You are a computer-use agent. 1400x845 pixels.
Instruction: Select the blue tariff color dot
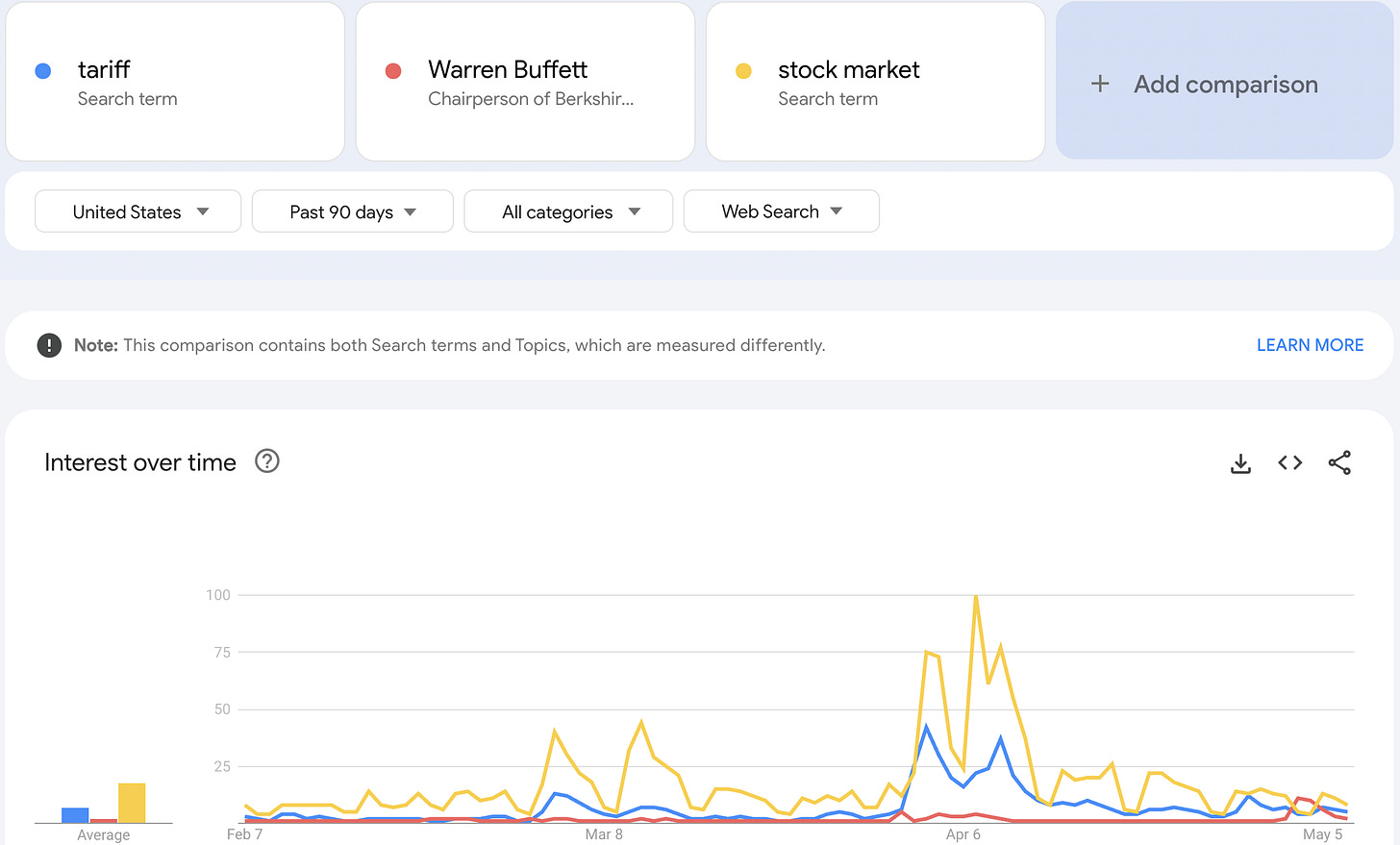(42, 70)
